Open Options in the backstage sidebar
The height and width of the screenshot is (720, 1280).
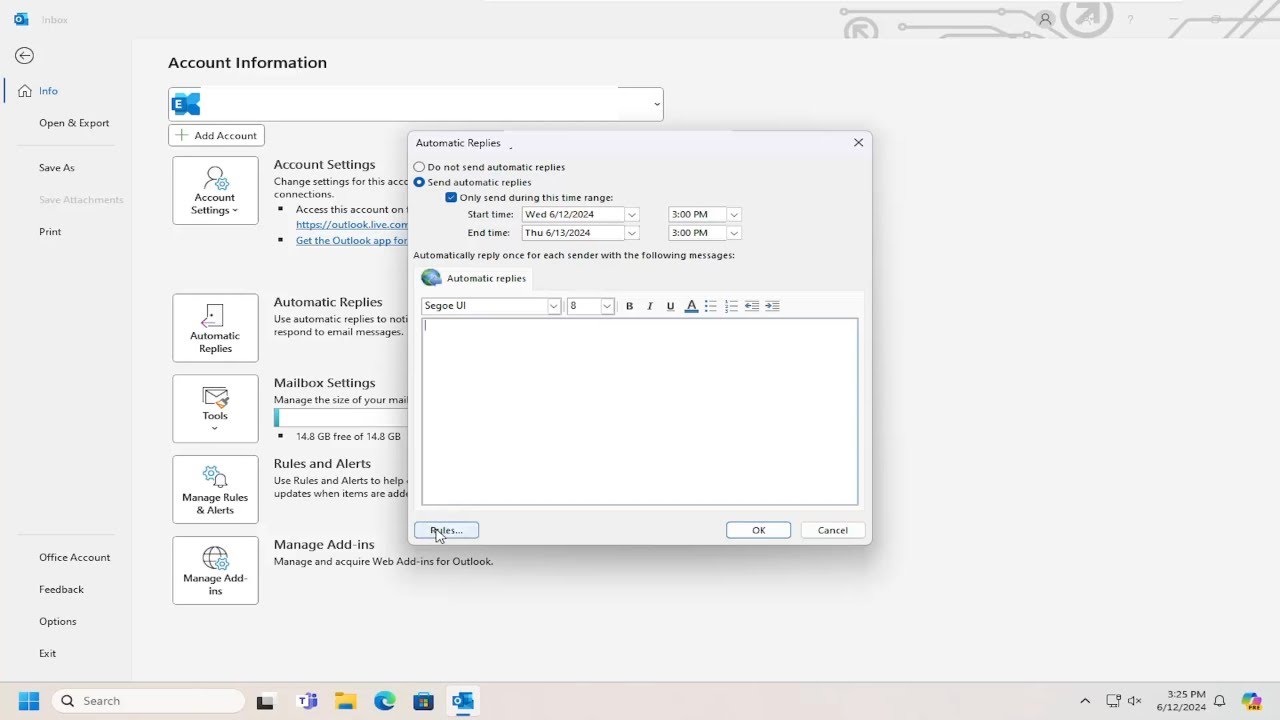[58, 622]
